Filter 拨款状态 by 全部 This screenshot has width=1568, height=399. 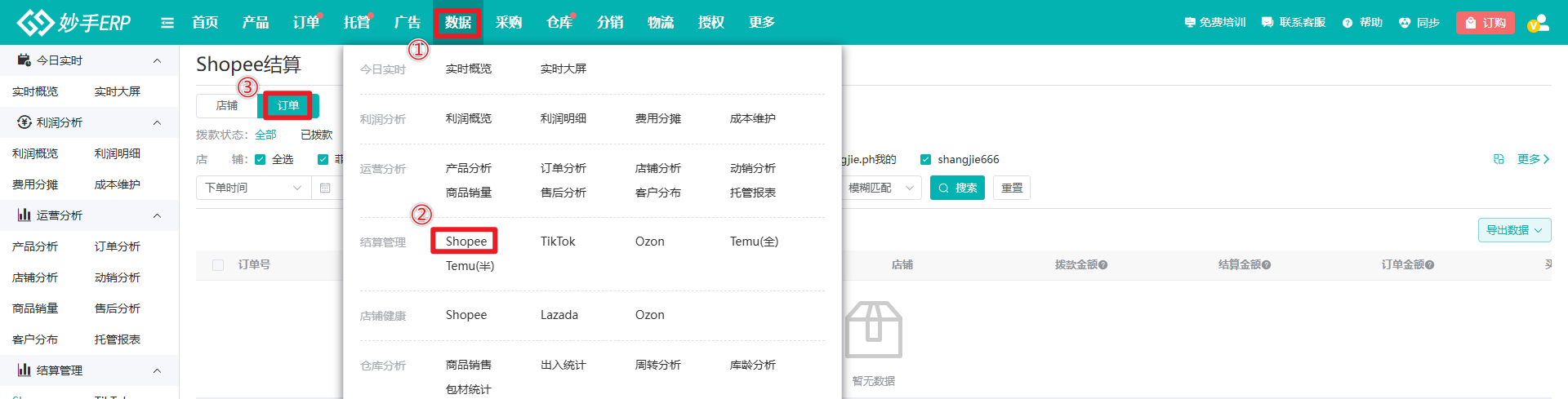[265, 135]
